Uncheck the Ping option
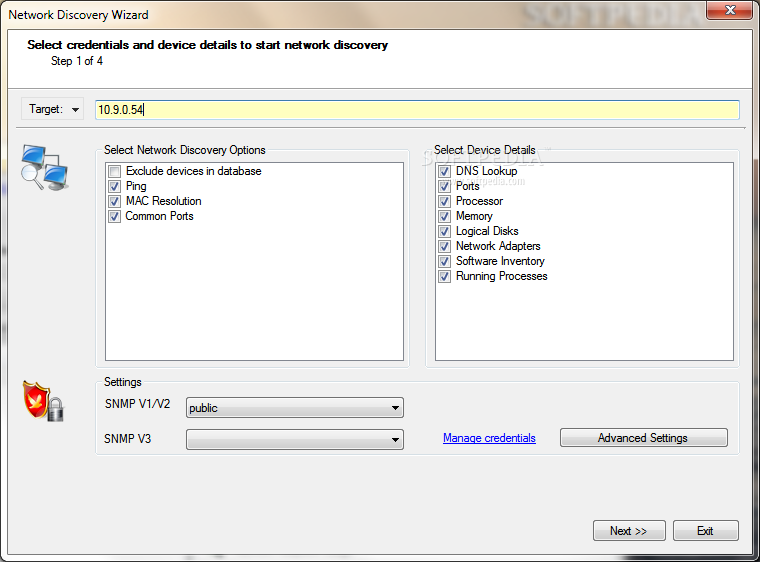The width and height of the screenshot is (760, 562). [115, 186]
